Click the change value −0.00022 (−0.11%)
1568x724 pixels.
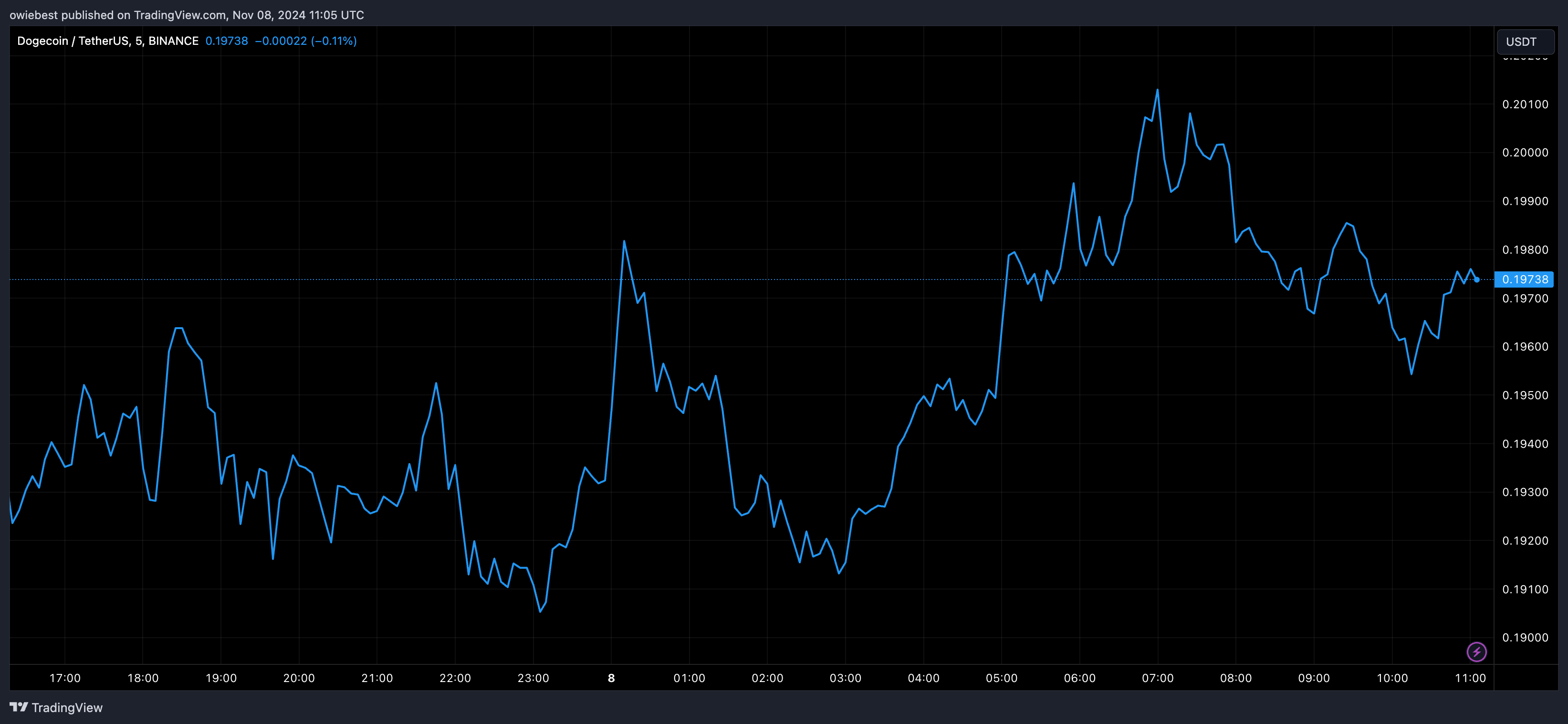point(305,41)
